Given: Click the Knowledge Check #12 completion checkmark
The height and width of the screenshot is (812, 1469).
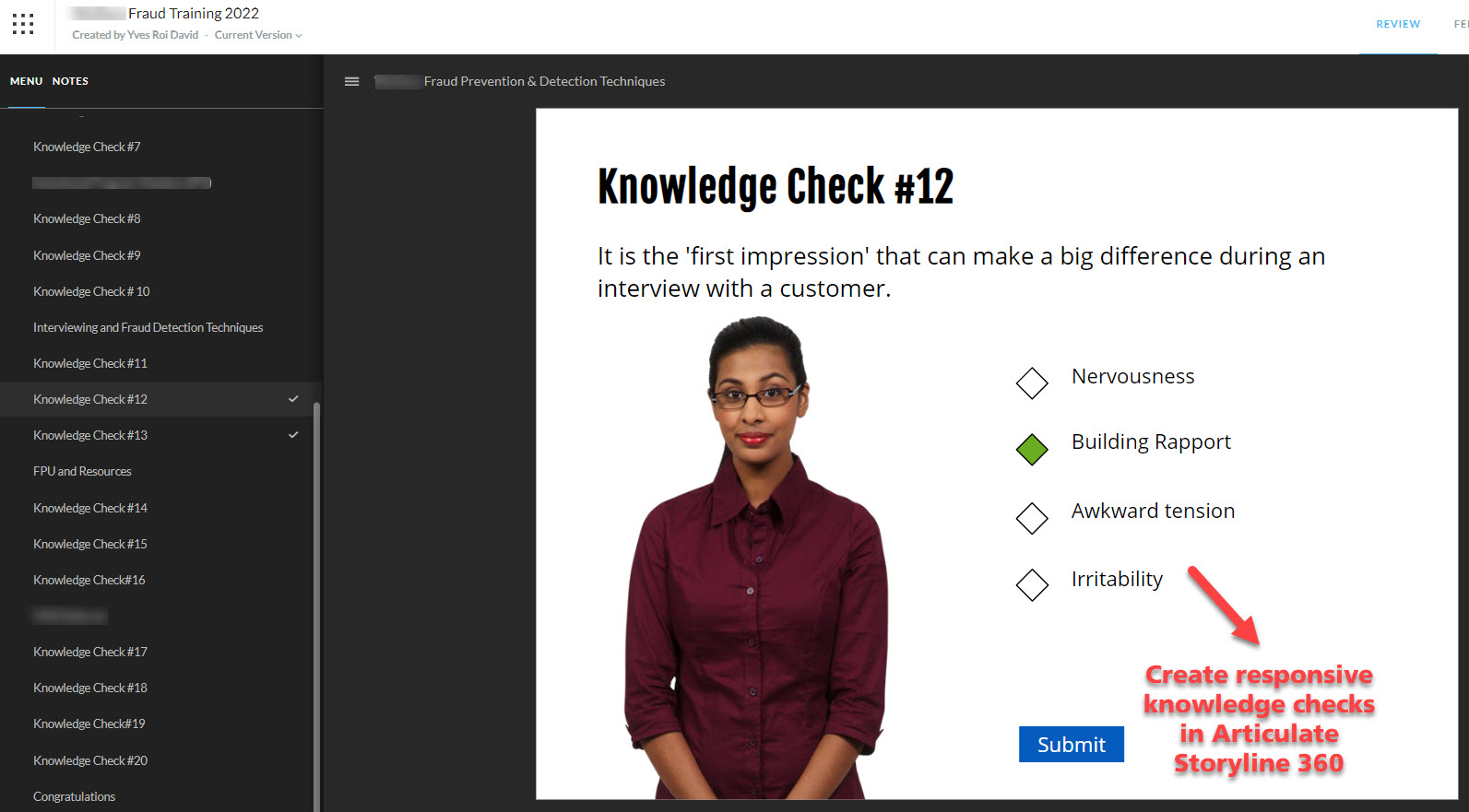Looking at the screenshot, I should click(293, 399).
